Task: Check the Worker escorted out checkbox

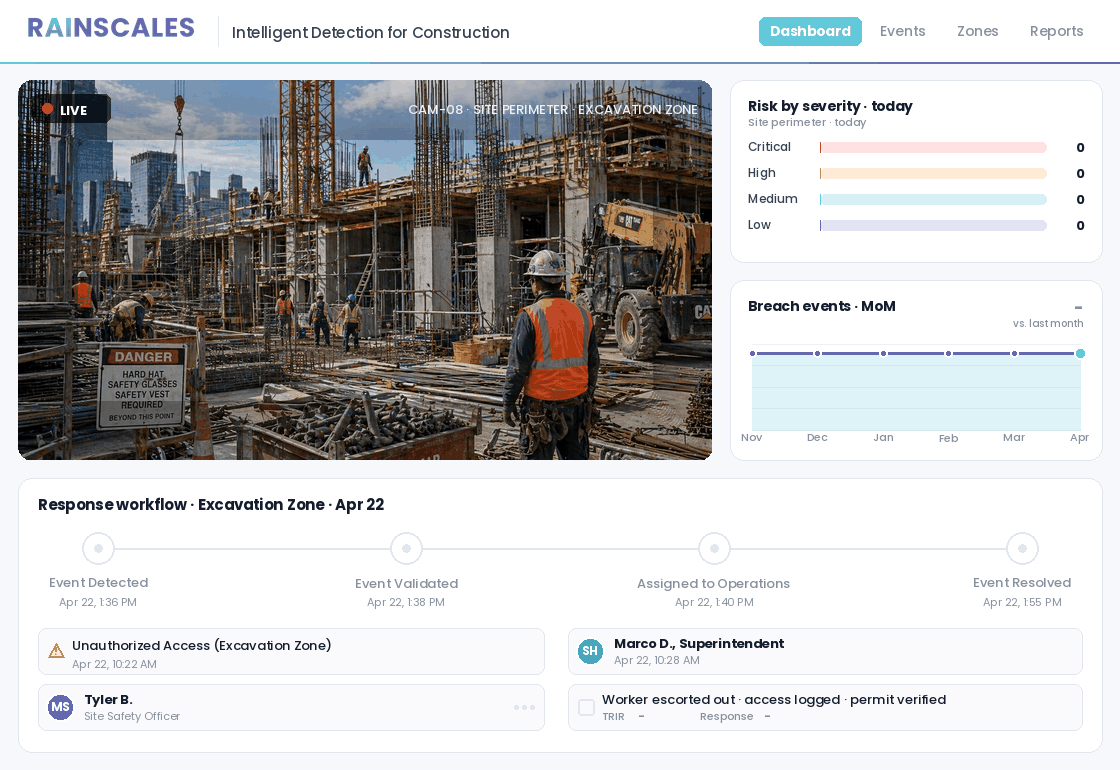Action: (587, 707)
